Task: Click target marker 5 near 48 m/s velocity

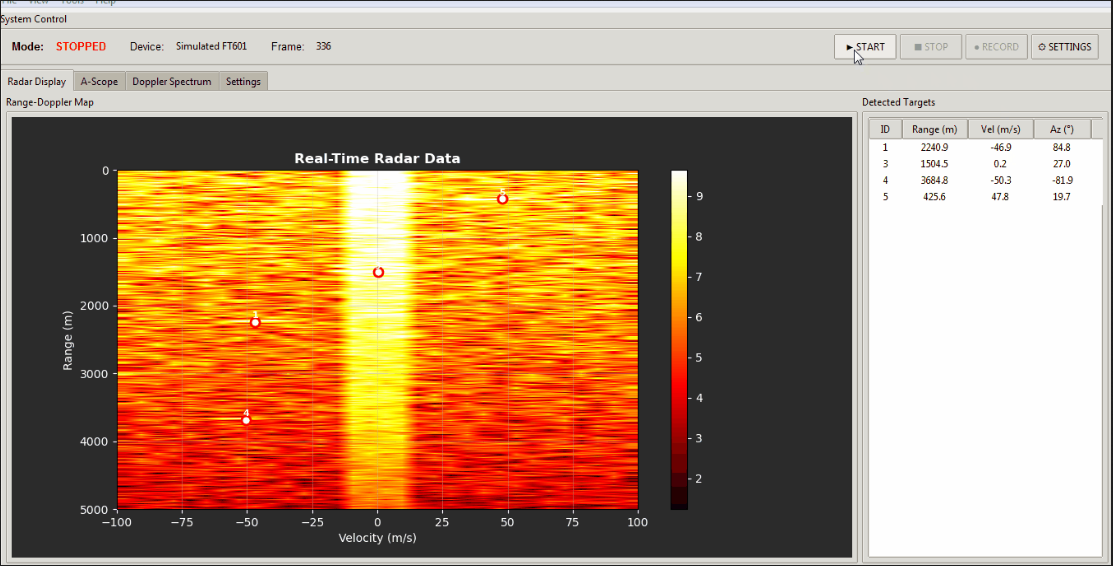Action: (x=502, y=199)
